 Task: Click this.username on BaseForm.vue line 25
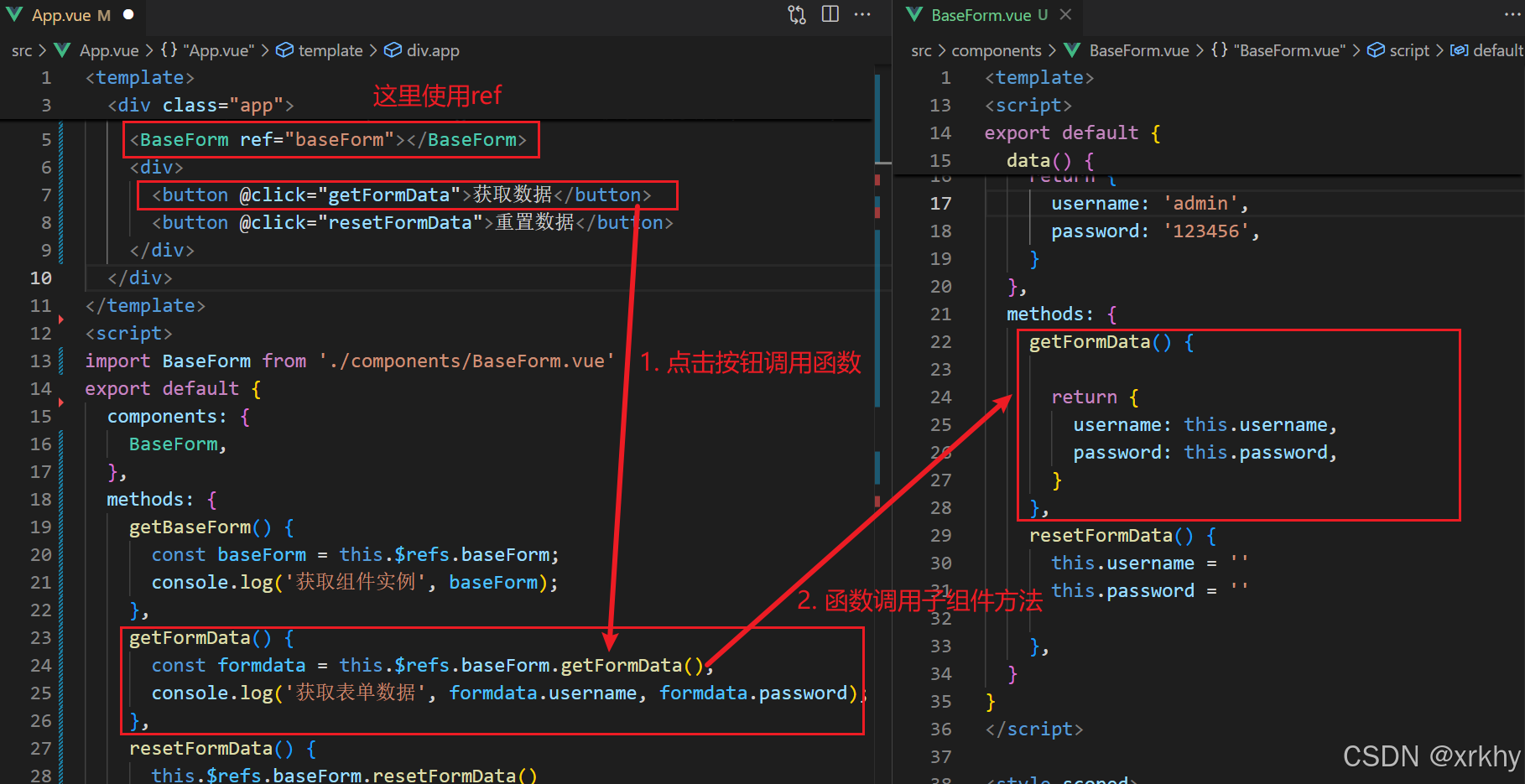(x=1255, y=424)
